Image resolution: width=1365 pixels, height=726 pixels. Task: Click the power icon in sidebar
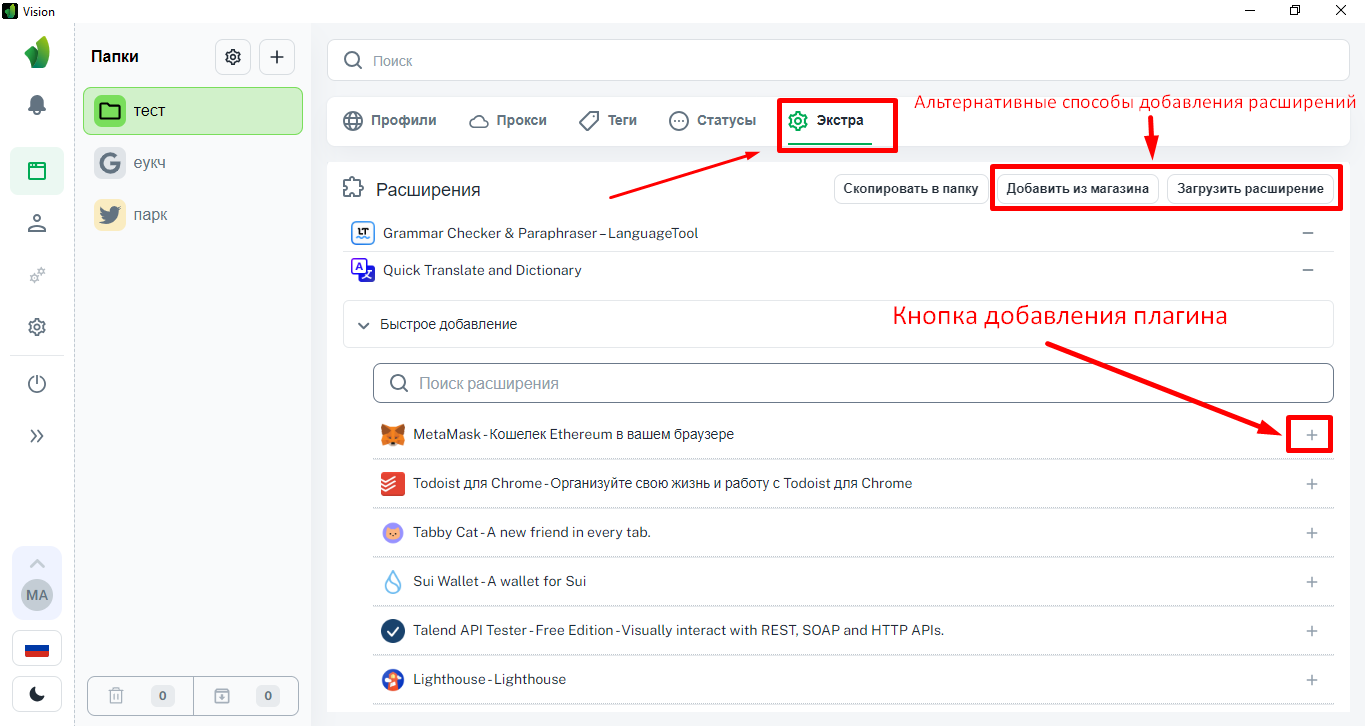pyautogui.click(x=37, y=384)
